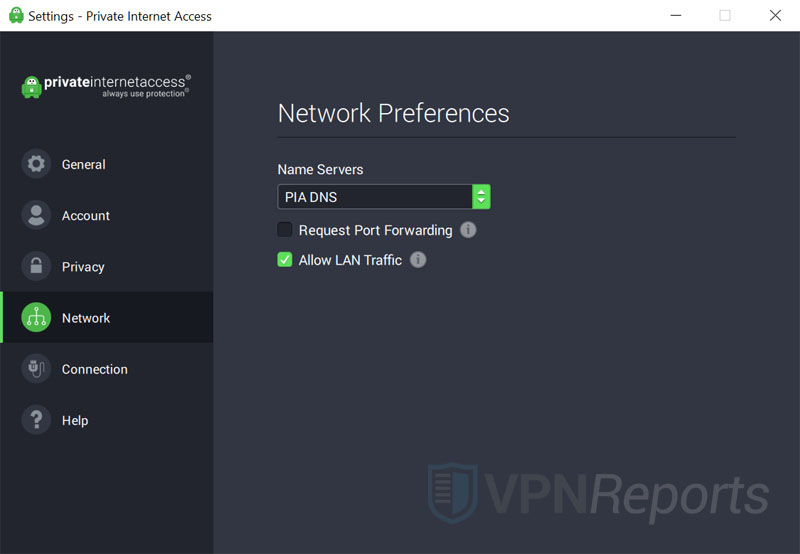The image size is (800, 554).
Task: Open the General settings tab
Action: [x=84, y=164]
